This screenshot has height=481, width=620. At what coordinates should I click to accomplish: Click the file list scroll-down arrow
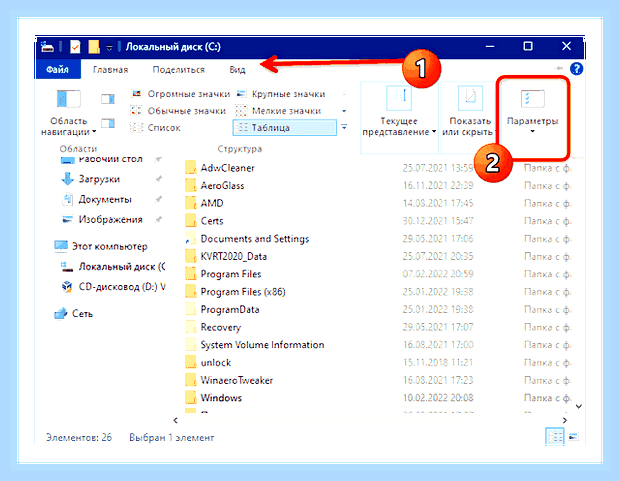click(x=579, y=406)
